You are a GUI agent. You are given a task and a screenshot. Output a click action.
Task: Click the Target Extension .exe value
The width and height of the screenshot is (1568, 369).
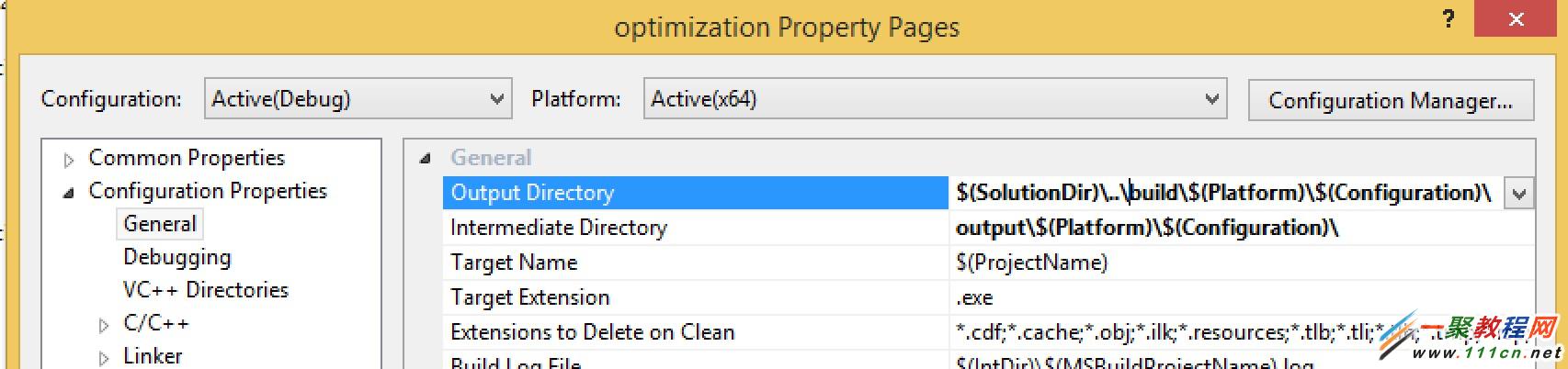pos(974,297)
